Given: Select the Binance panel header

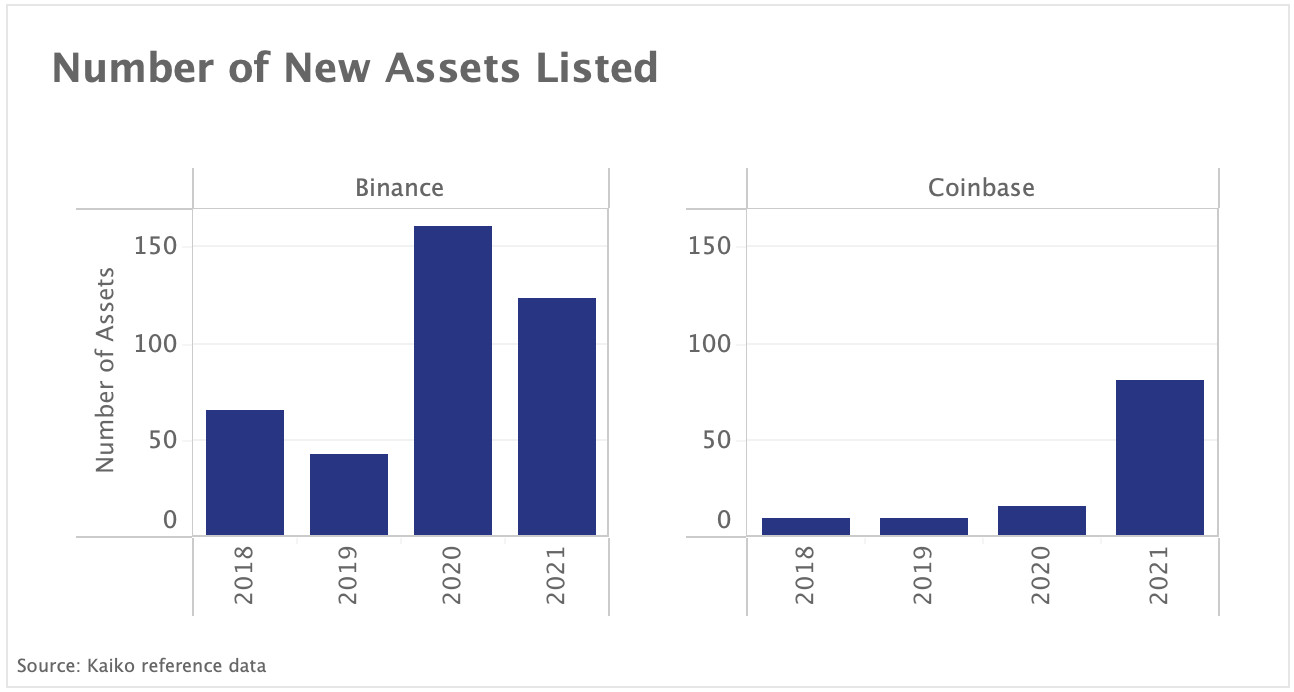Looking at the screenshot, I should point(399,188).
